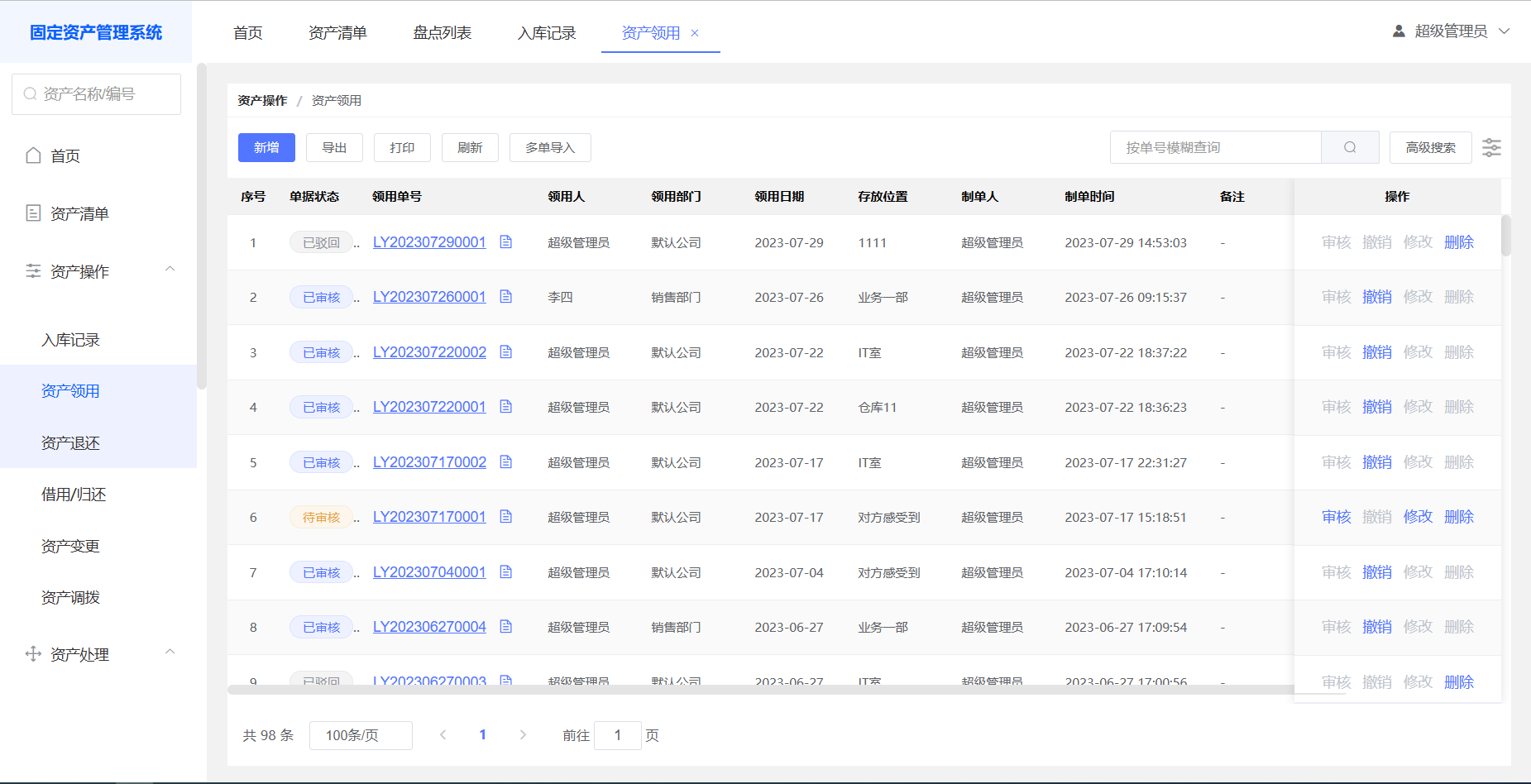The width and height of the screenshot is (1531, 784).
Task: Click the 刷新 button
Action: (x=470, y=147)
